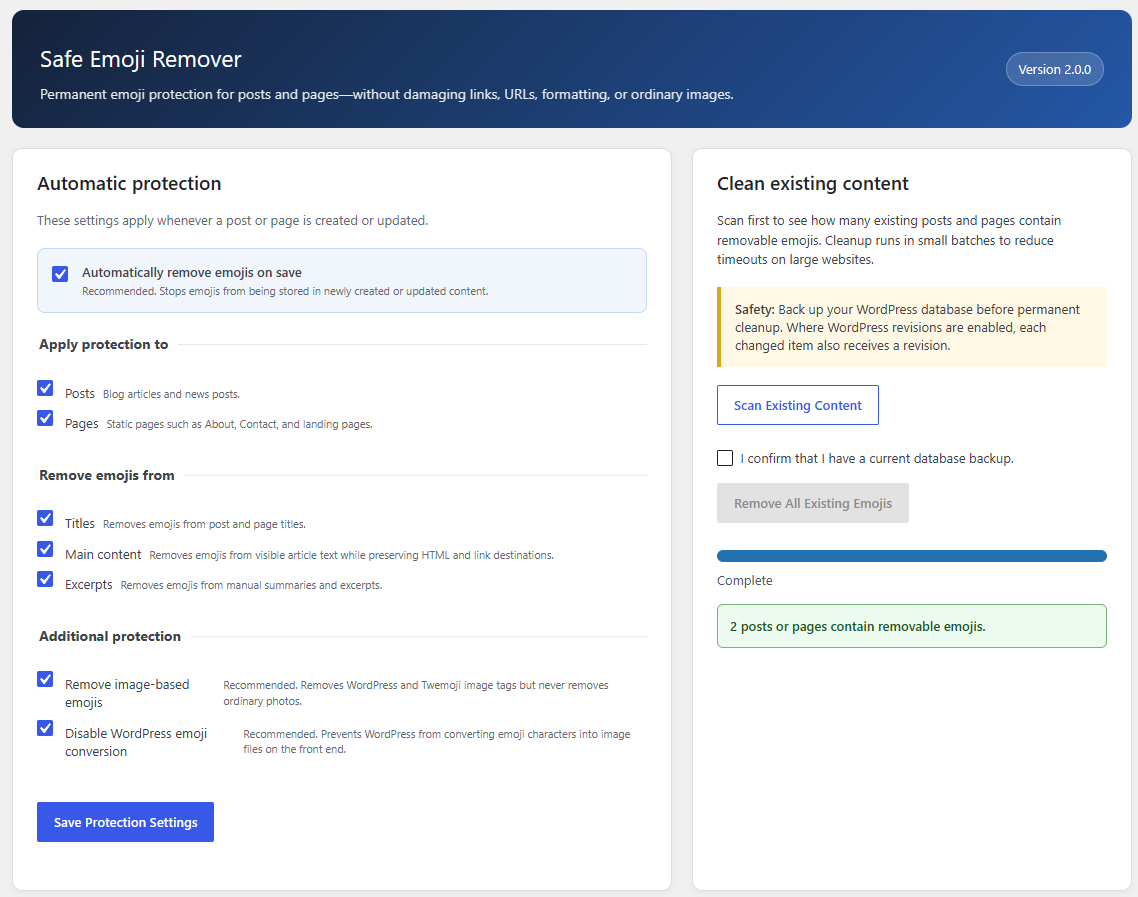Click 'Static pages such as About' description
This screenshot has width=1138, height=897.
click(x=240, y=424)
